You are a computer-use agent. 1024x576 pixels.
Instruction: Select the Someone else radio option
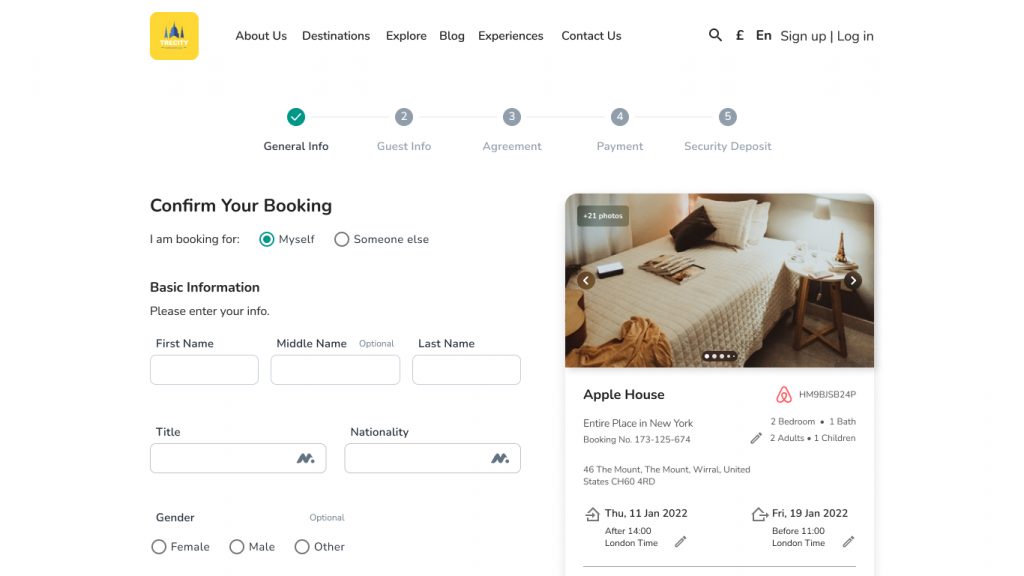click(x=342, y=239)
